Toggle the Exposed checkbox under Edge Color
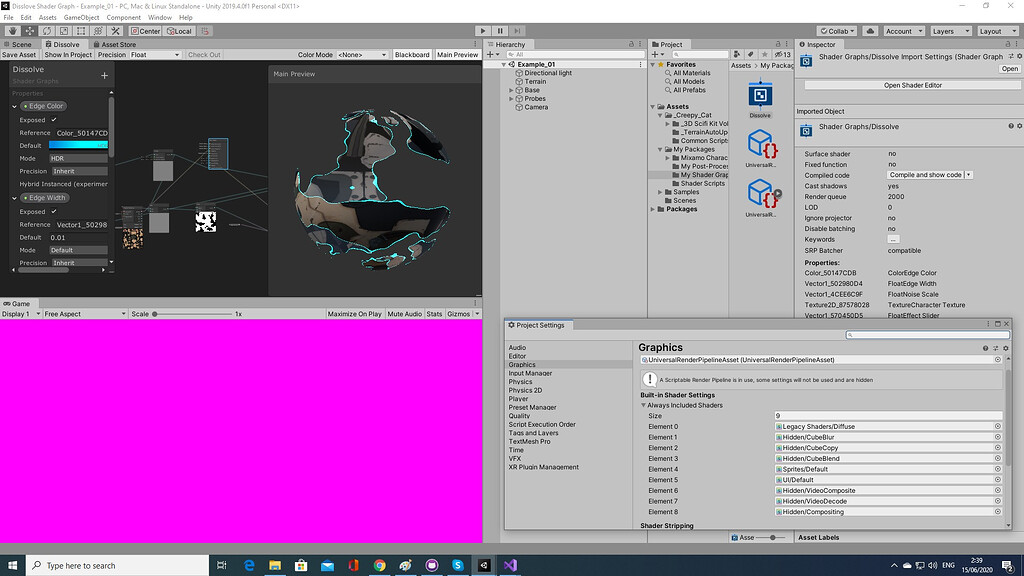Image resolution: width=1024 pixels, height=576 pixels. pos(53,120)
